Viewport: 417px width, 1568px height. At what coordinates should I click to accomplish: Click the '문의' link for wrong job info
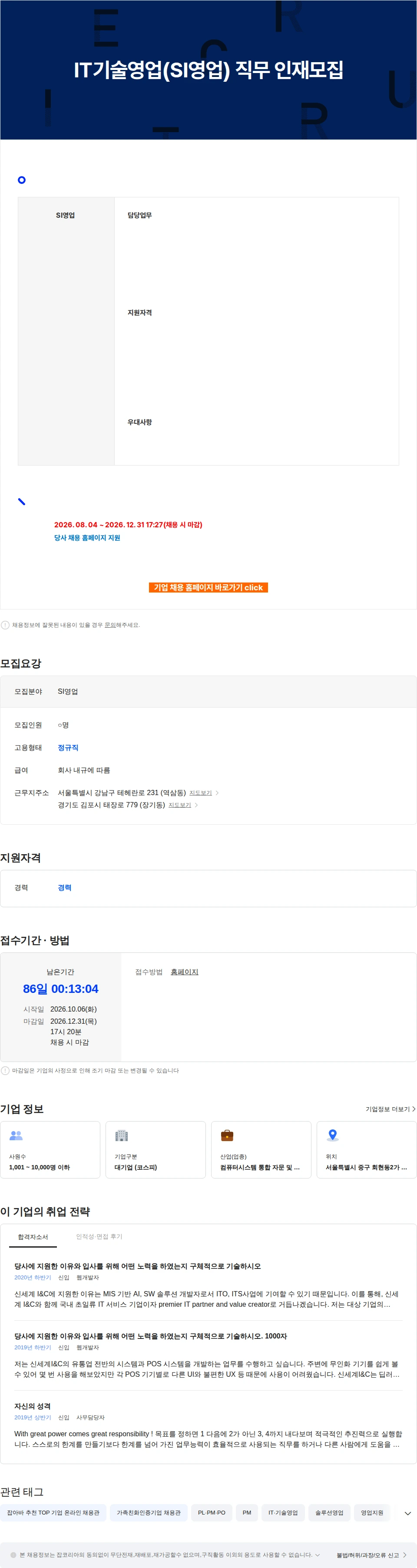pos(110,625)
